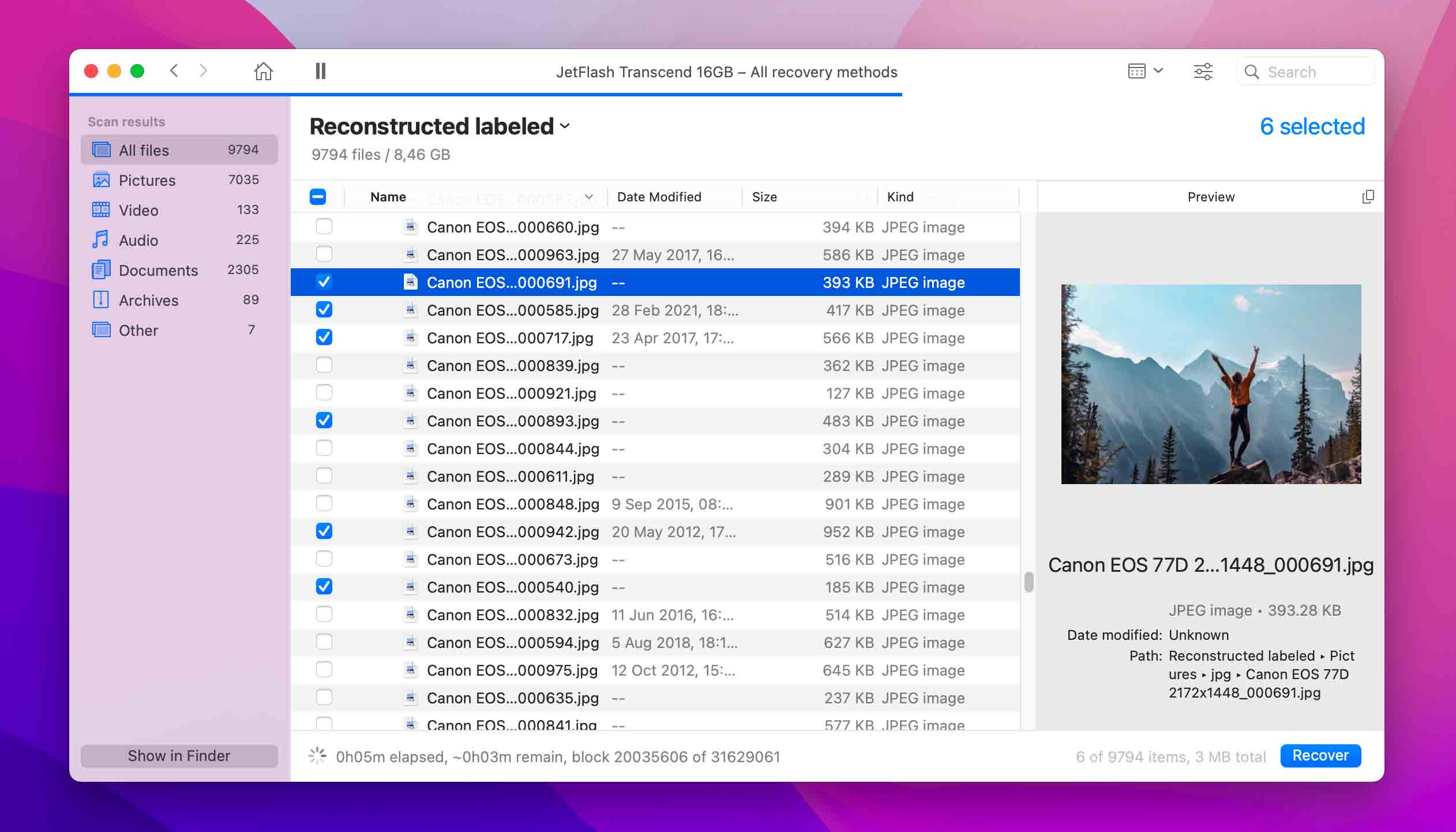Select the Documents category
1456x832 pixels.
[x=179, y=270]
